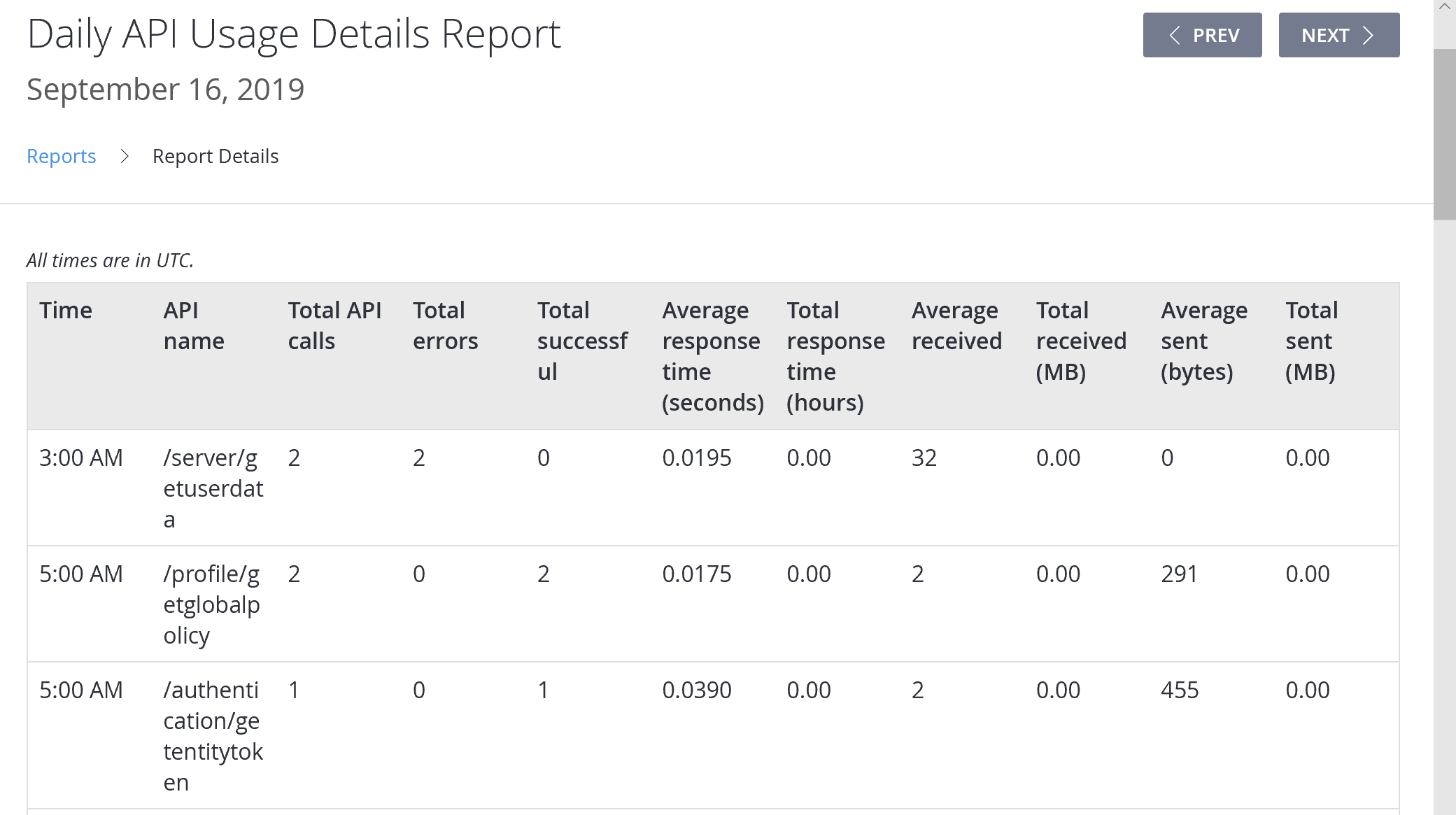The height and width of the screenshot is (815, 1456).
Task: Select the Total sent (MB) header
Action: [x=1311, y=341]
